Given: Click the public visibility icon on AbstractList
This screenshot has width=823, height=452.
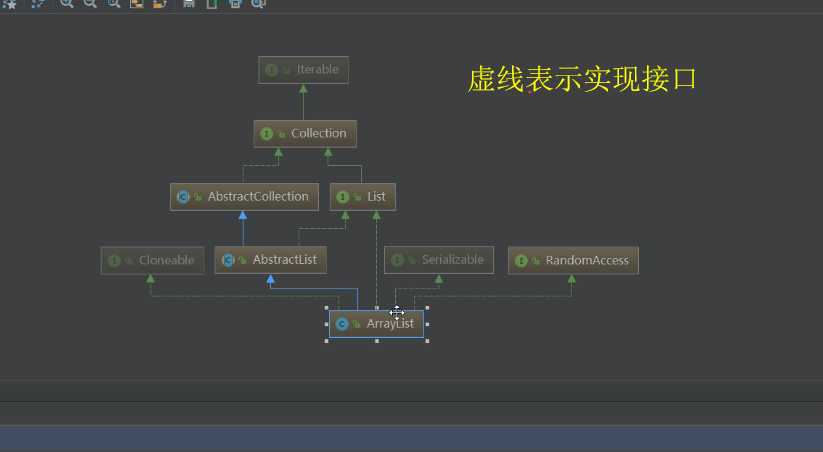Looking at the screenshot, I should [242, 260].
